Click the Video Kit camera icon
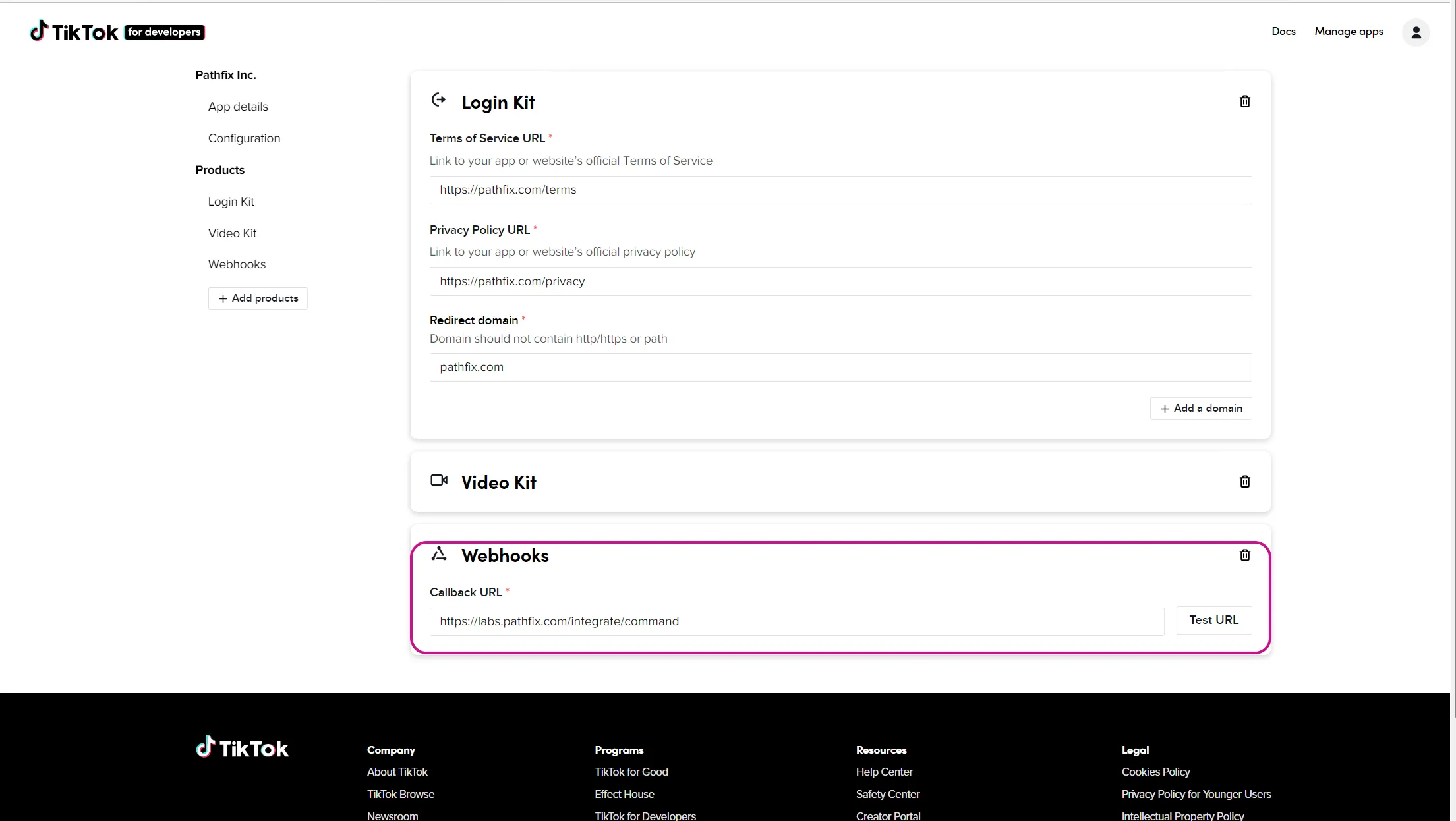This screenshot has height=821, width=1456. (439, 480)
